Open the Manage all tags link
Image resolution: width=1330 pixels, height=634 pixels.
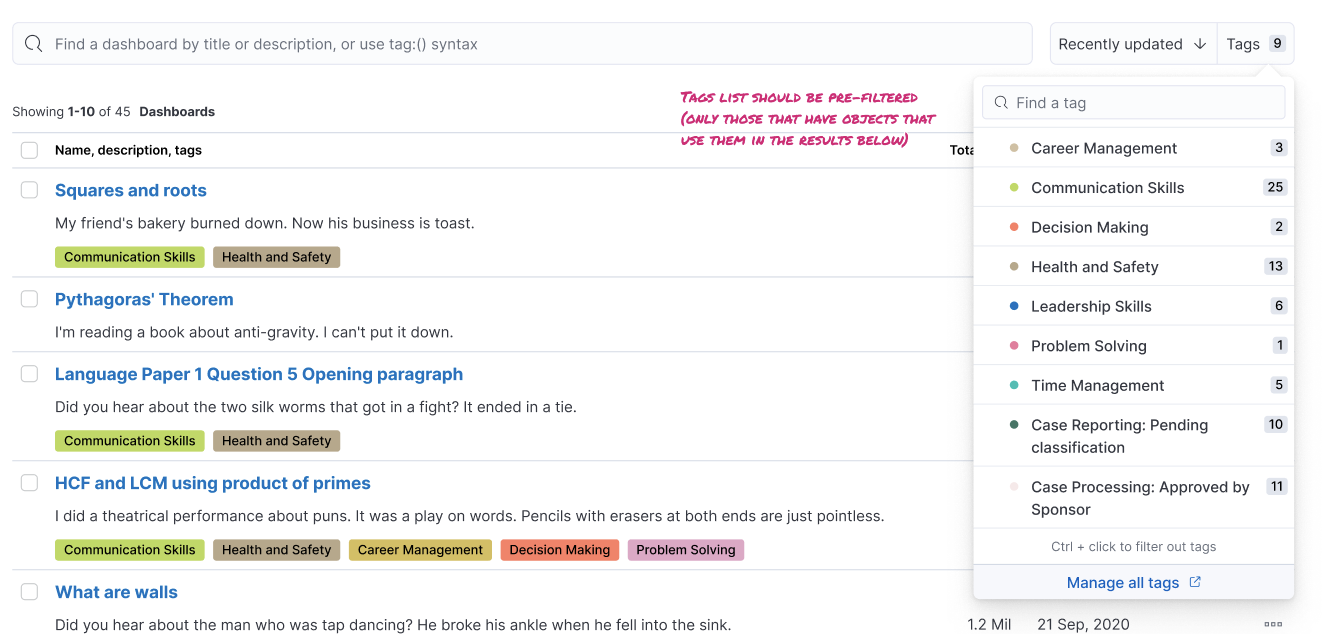pos(1124,582)
